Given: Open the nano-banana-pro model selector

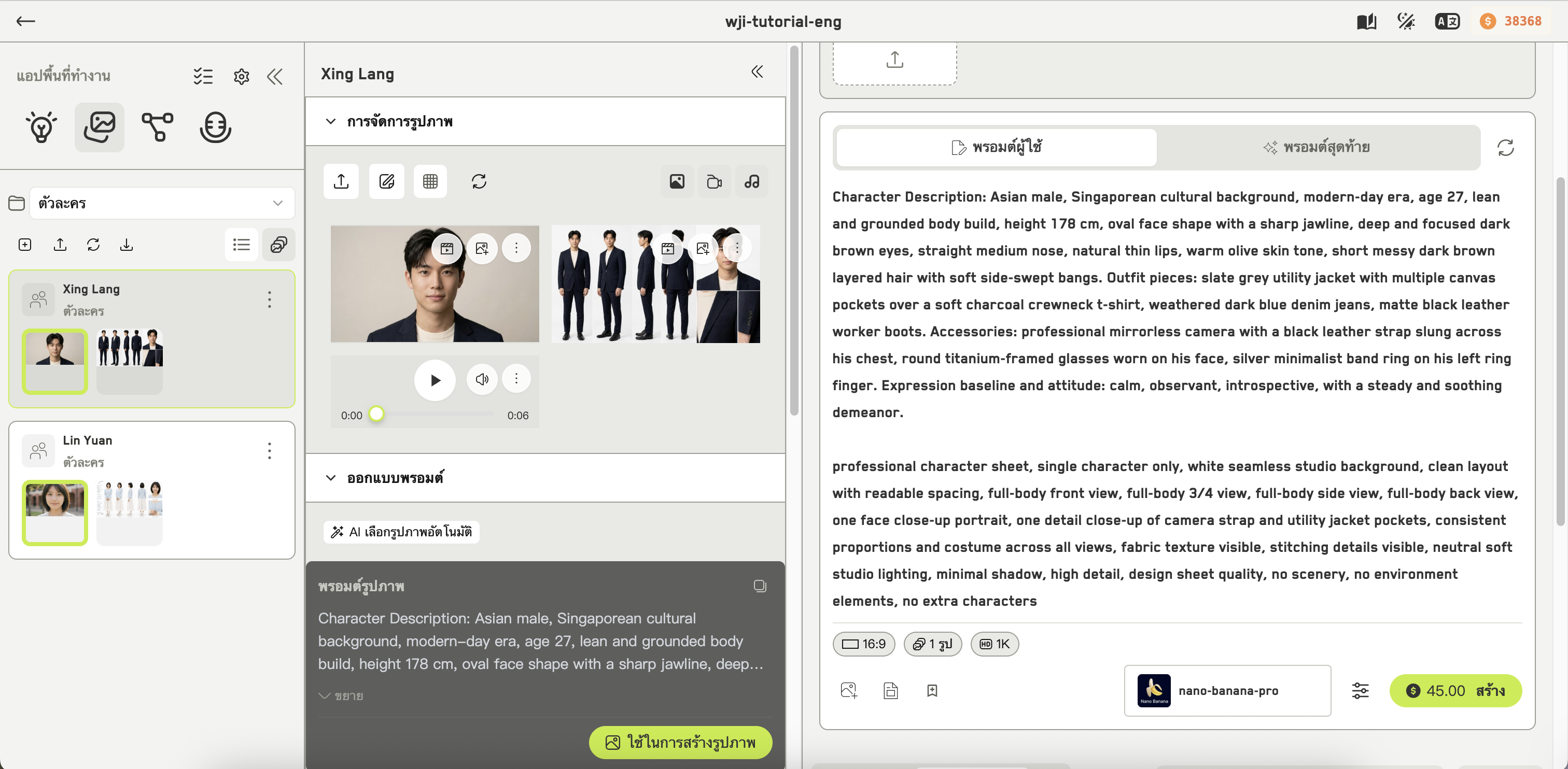Looking at the screenshot, I should point(1227,691).
